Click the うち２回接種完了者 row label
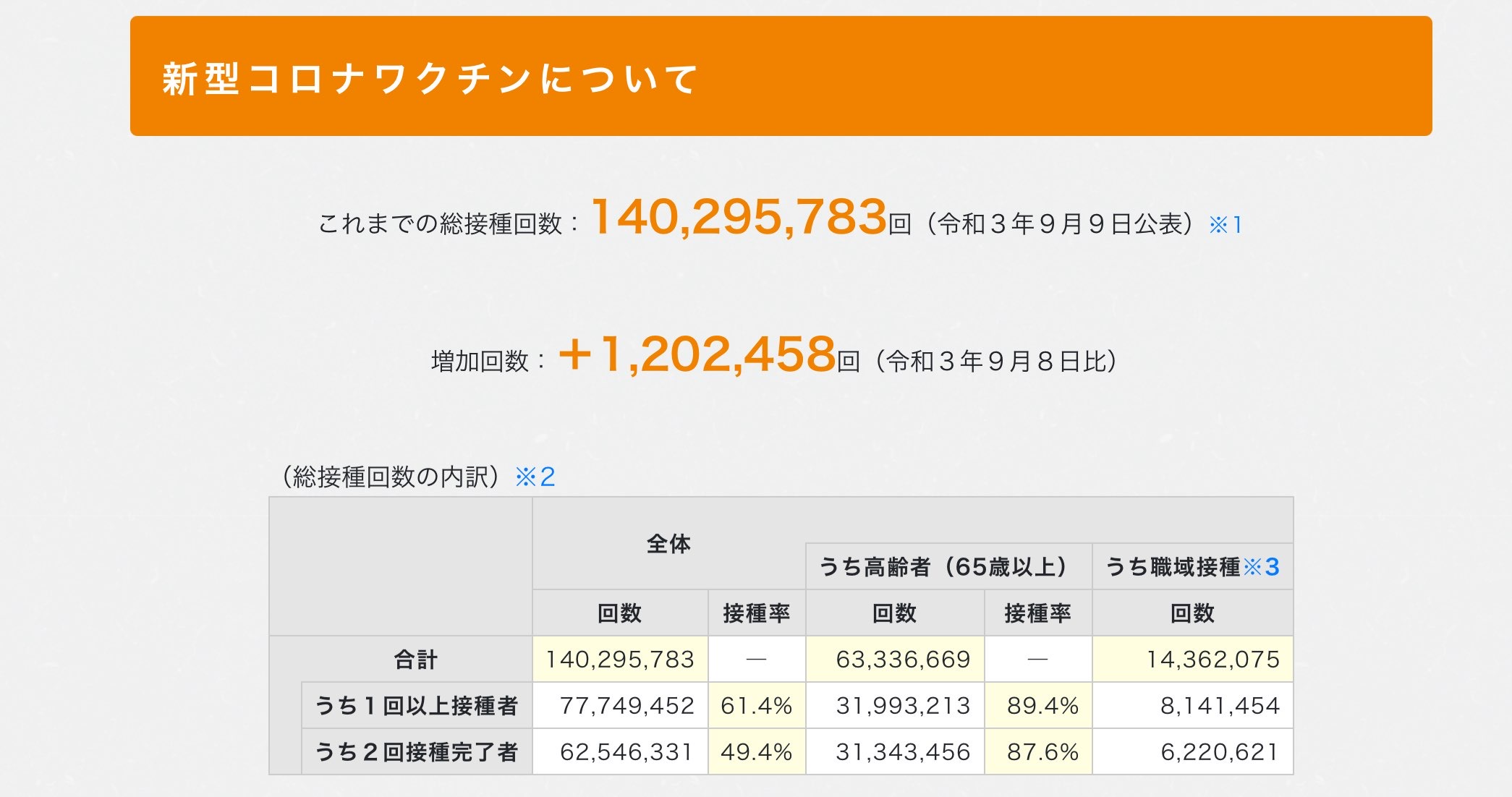1512x797 pixels. coord(417,752)
